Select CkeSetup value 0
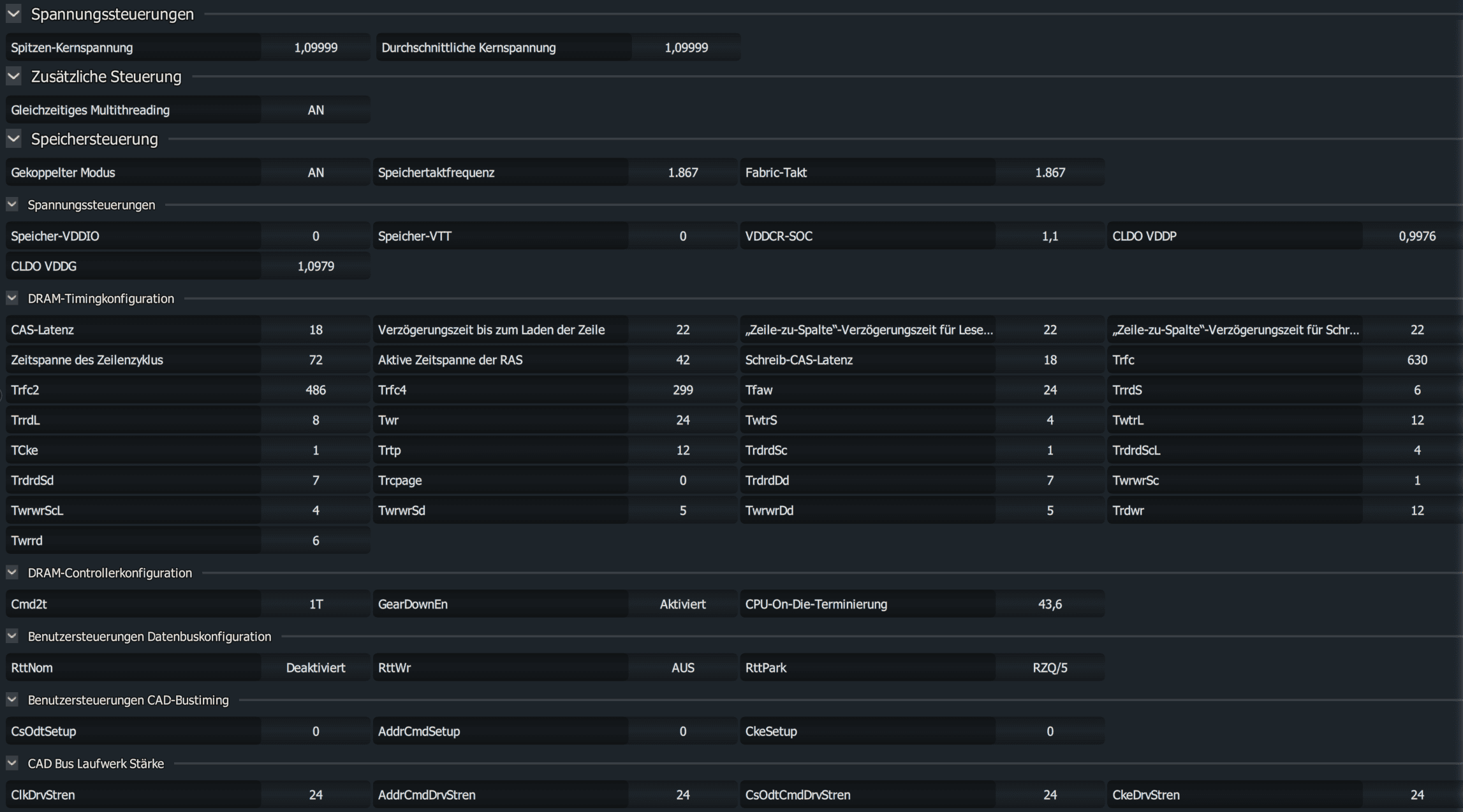This screenshot has height=812, width=1463. click(1050, 731)
